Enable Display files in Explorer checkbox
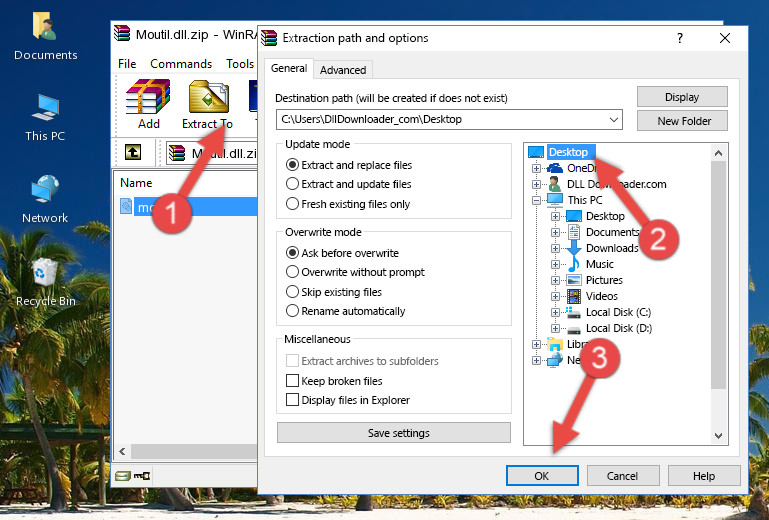The width and height of the screenshot is (769, 520). pos(292,400)
